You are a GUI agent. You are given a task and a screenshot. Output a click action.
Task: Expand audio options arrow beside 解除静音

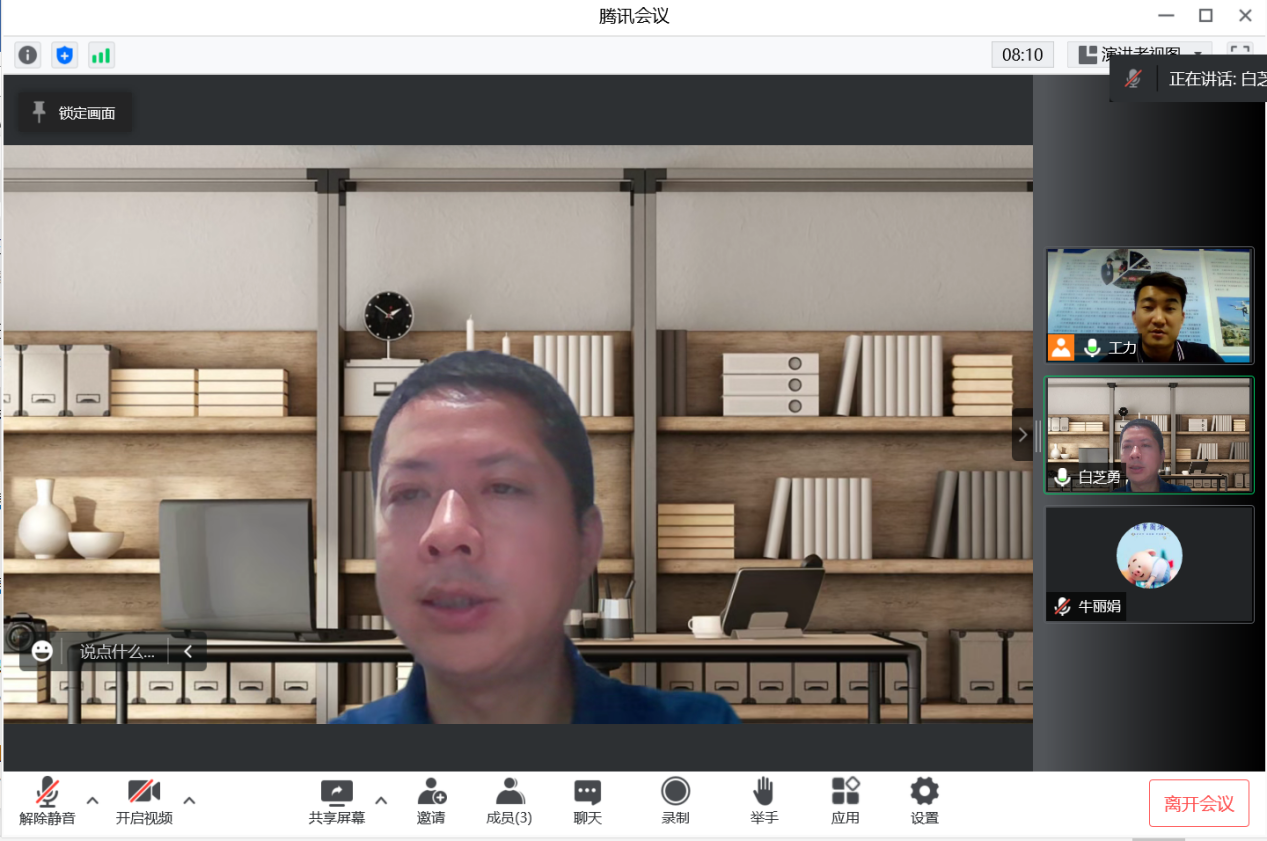[93, 800]
